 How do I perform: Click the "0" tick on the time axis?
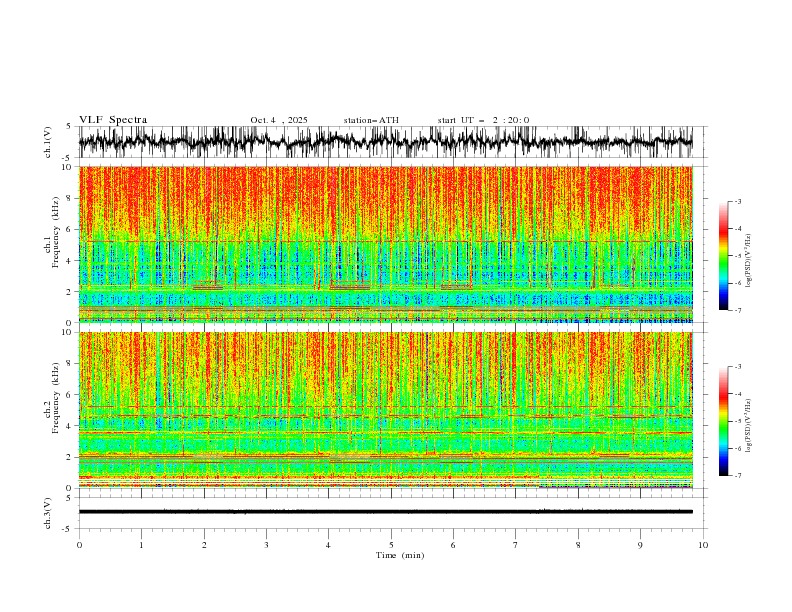[79, 545]
